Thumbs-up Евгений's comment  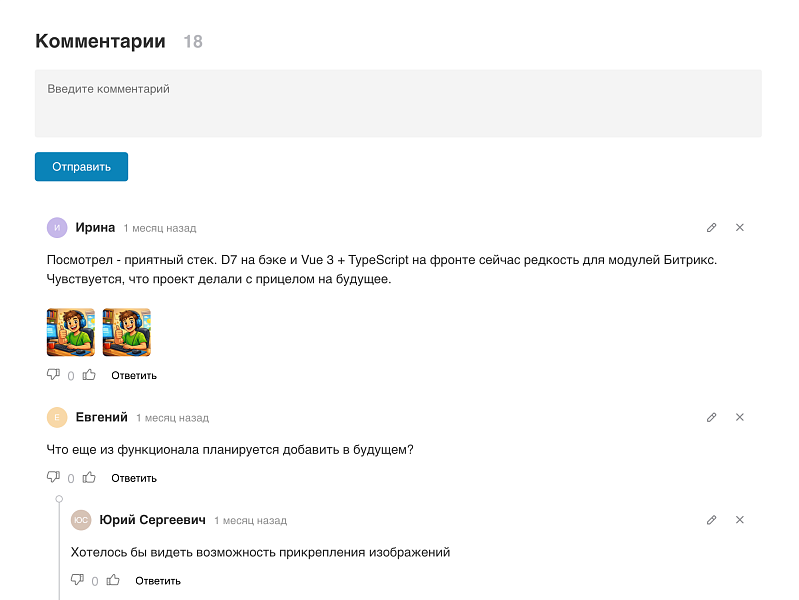pyautogui.click(x=89, y=478)
